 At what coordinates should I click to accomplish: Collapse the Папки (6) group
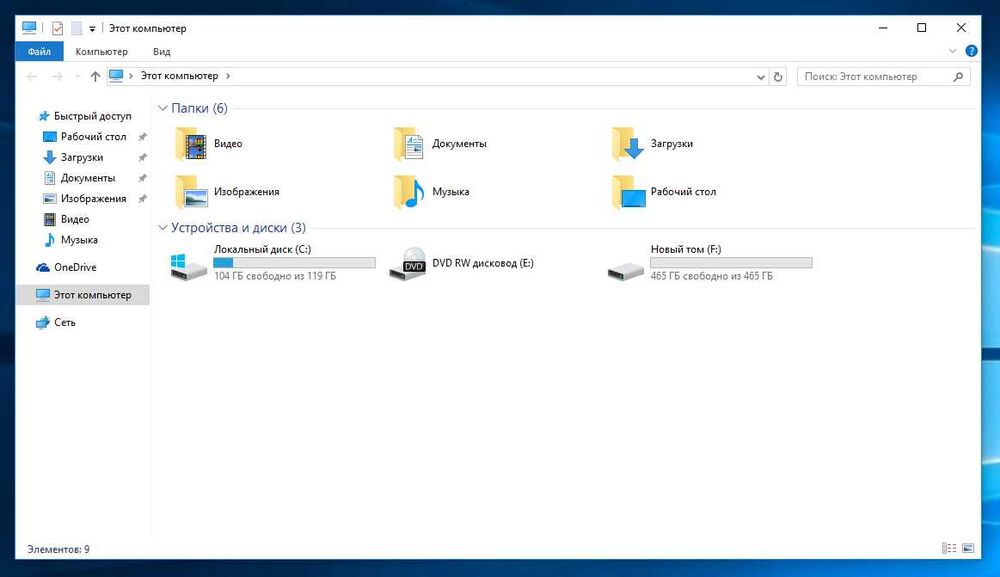[x=163, y=108]
